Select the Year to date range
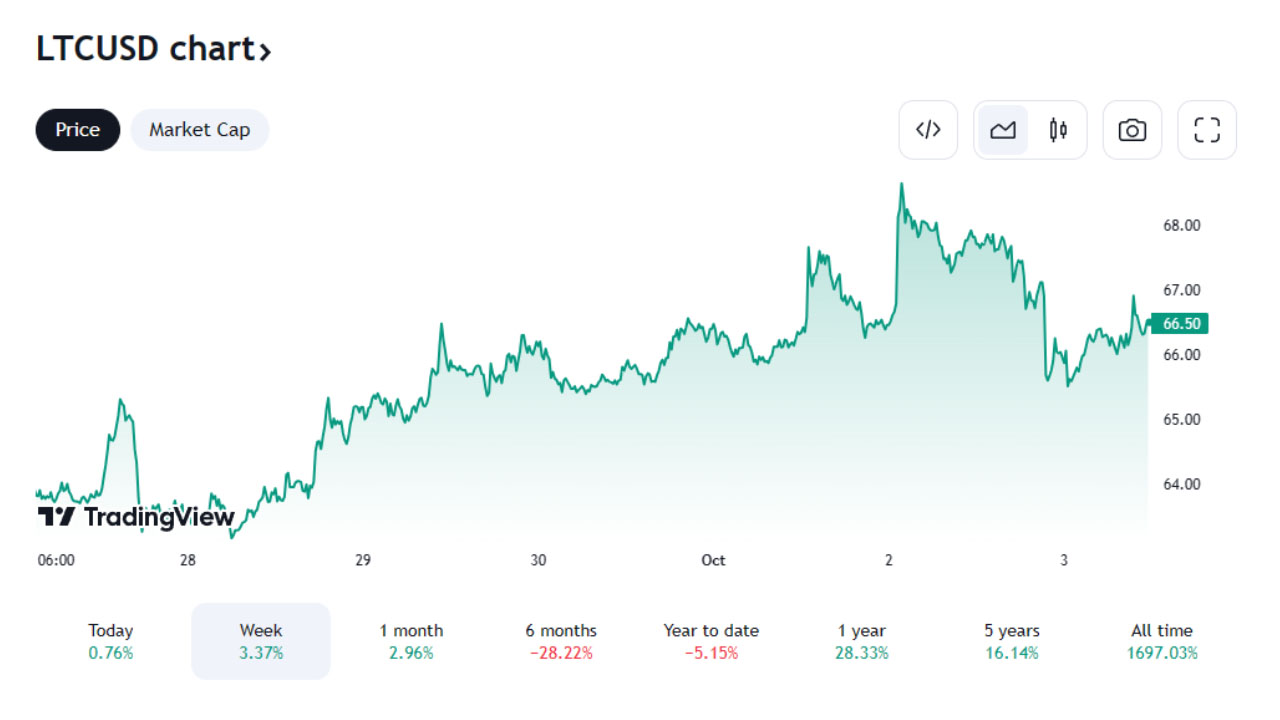1280x720 pixels. point(711,641)
